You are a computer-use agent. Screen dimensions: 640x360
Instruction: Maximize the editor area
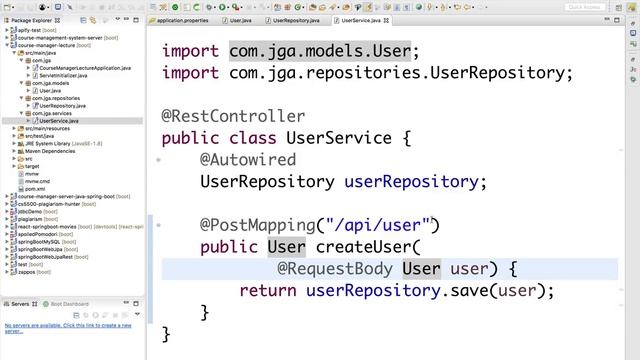pyautogui.click(x=617, y=20)
